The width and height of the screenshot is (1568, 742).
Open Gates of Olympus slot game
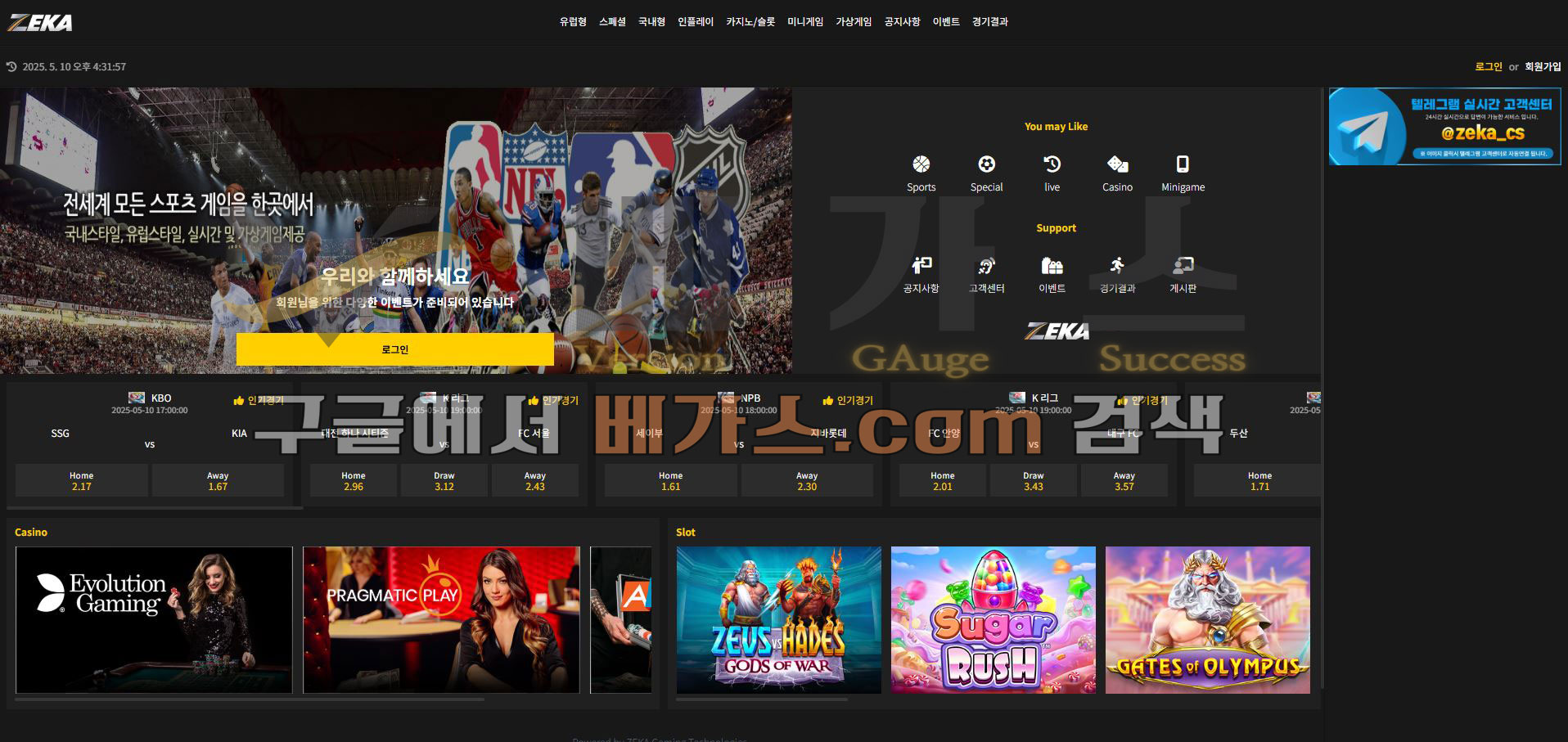tap(1208, 620)
